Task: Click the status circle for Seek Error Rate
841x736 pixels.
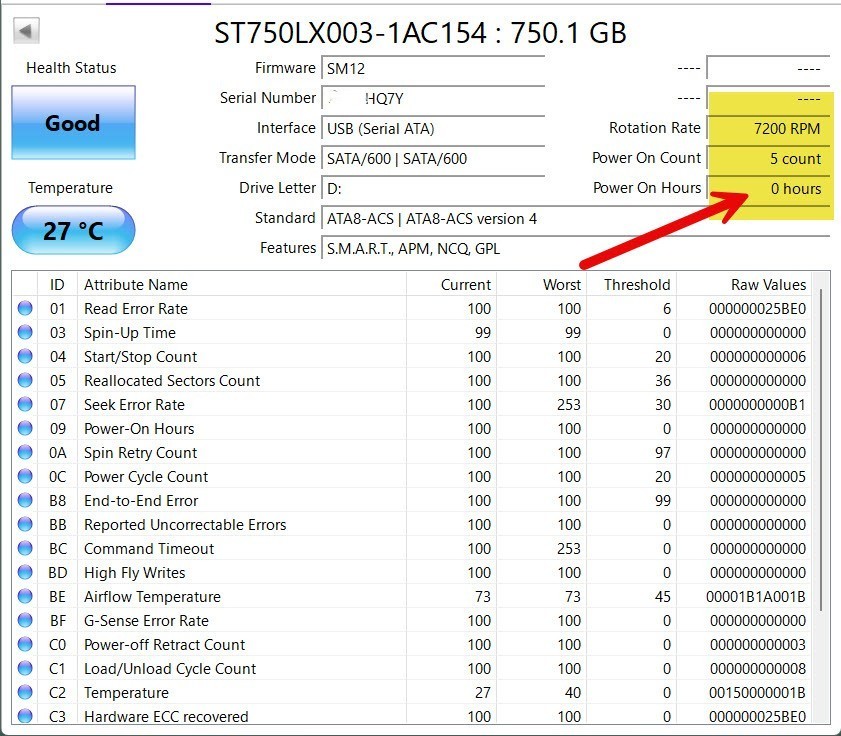Action: (25, 404)
